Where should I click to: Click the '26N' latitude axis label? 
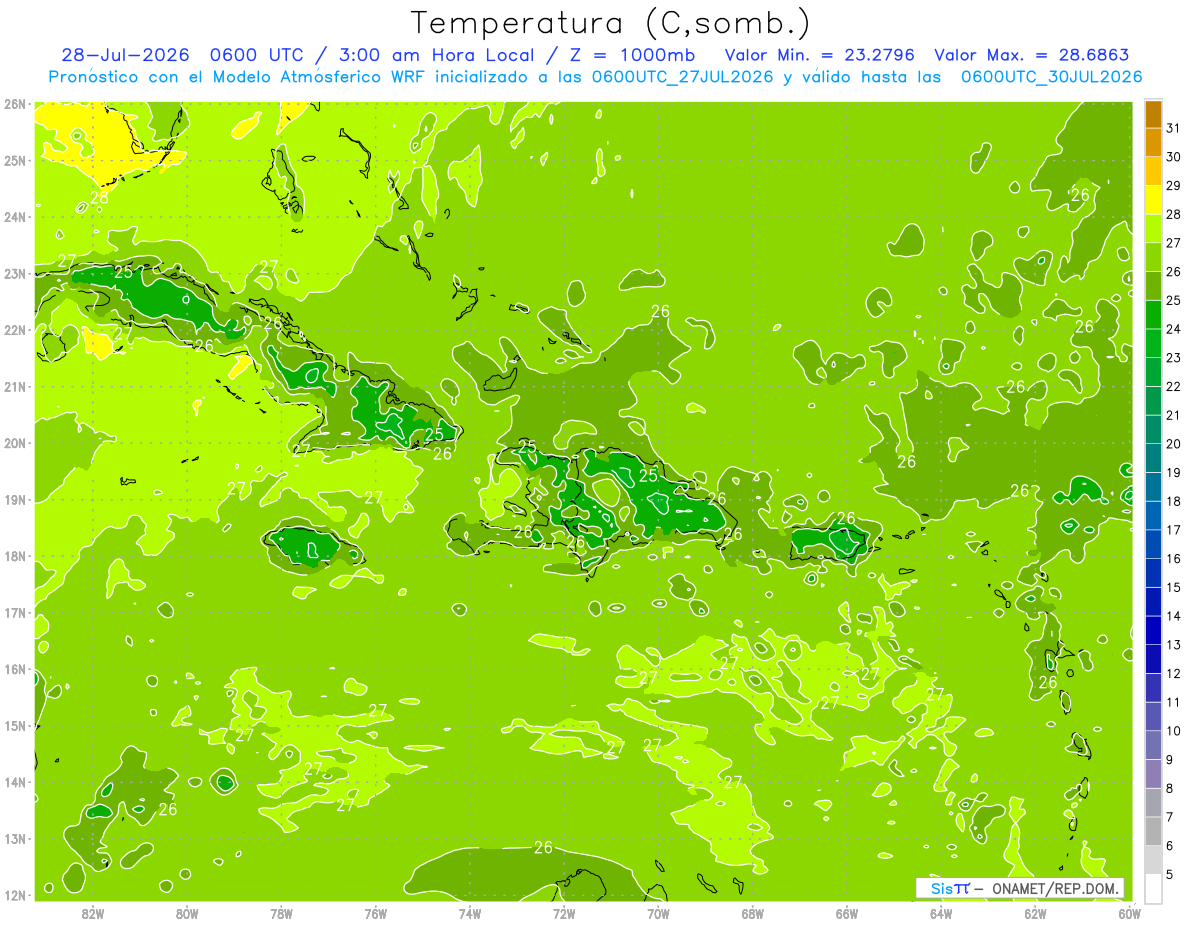15,104
